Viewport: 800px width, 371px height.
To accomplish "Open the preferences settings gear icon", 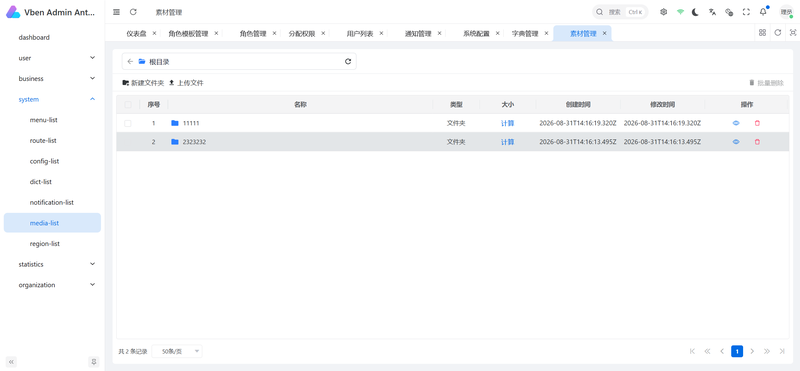I will (663, 12).
